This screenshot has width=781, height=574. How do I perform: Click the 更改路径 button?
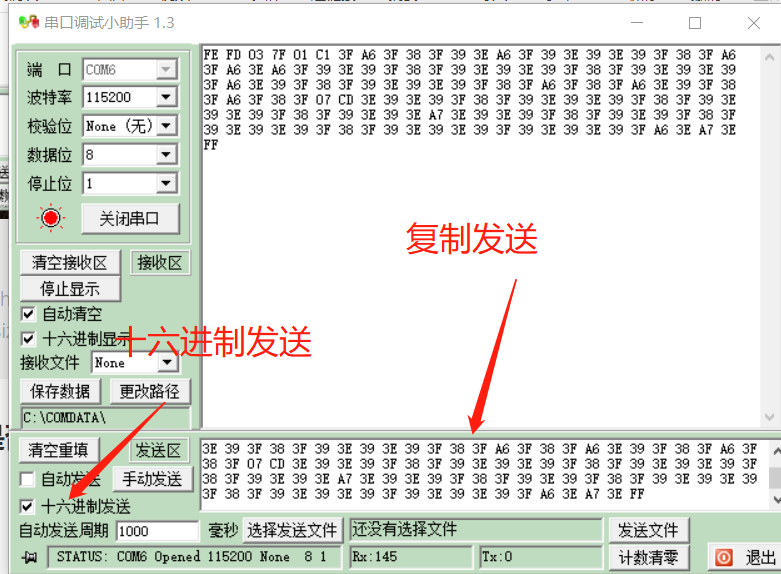(149, 391)
